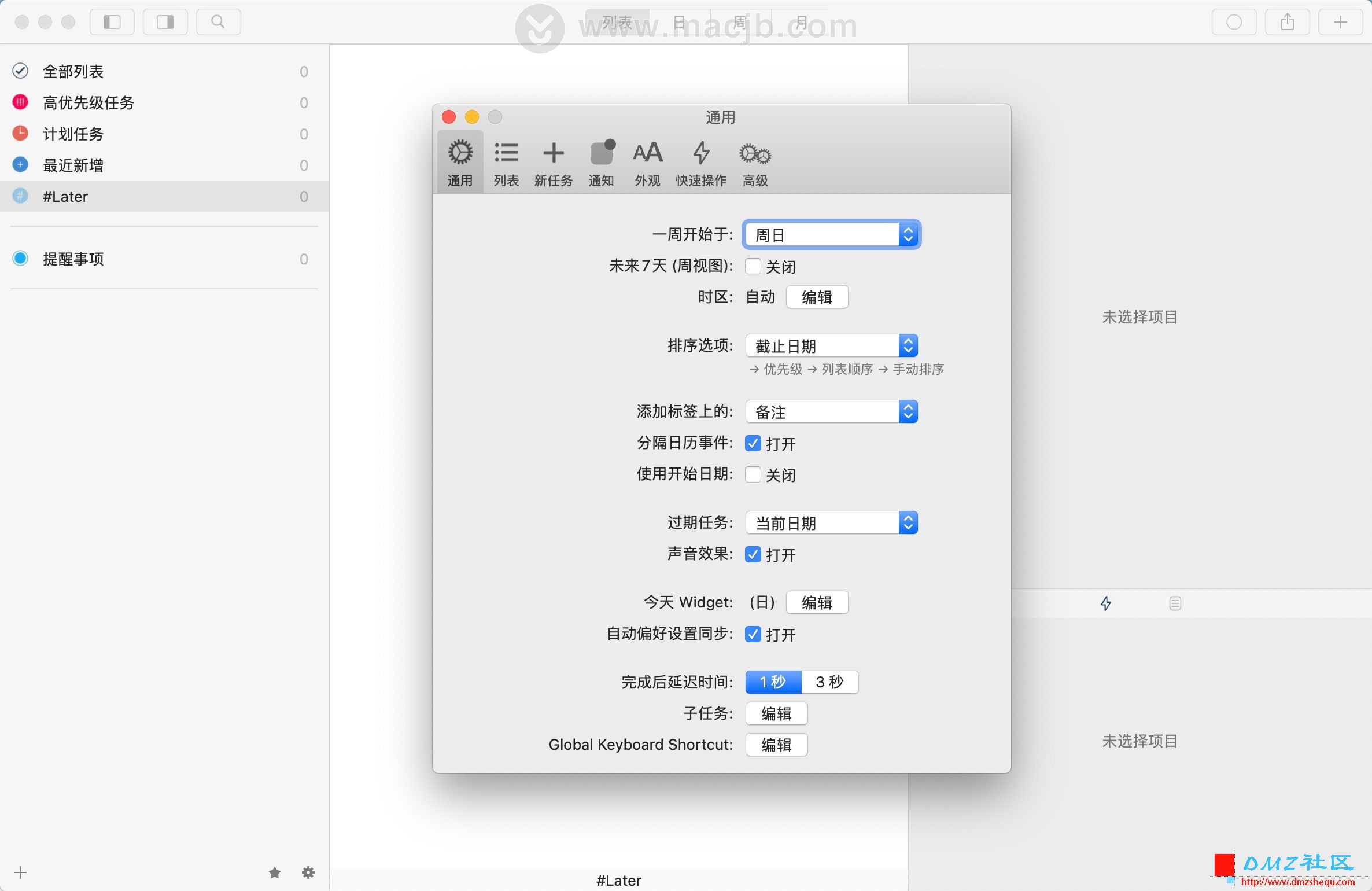The height and width of the screenshot is (891, 1372).
Task: Switch to 日 view in main toolbar
Action: click(x=680, y=22)
